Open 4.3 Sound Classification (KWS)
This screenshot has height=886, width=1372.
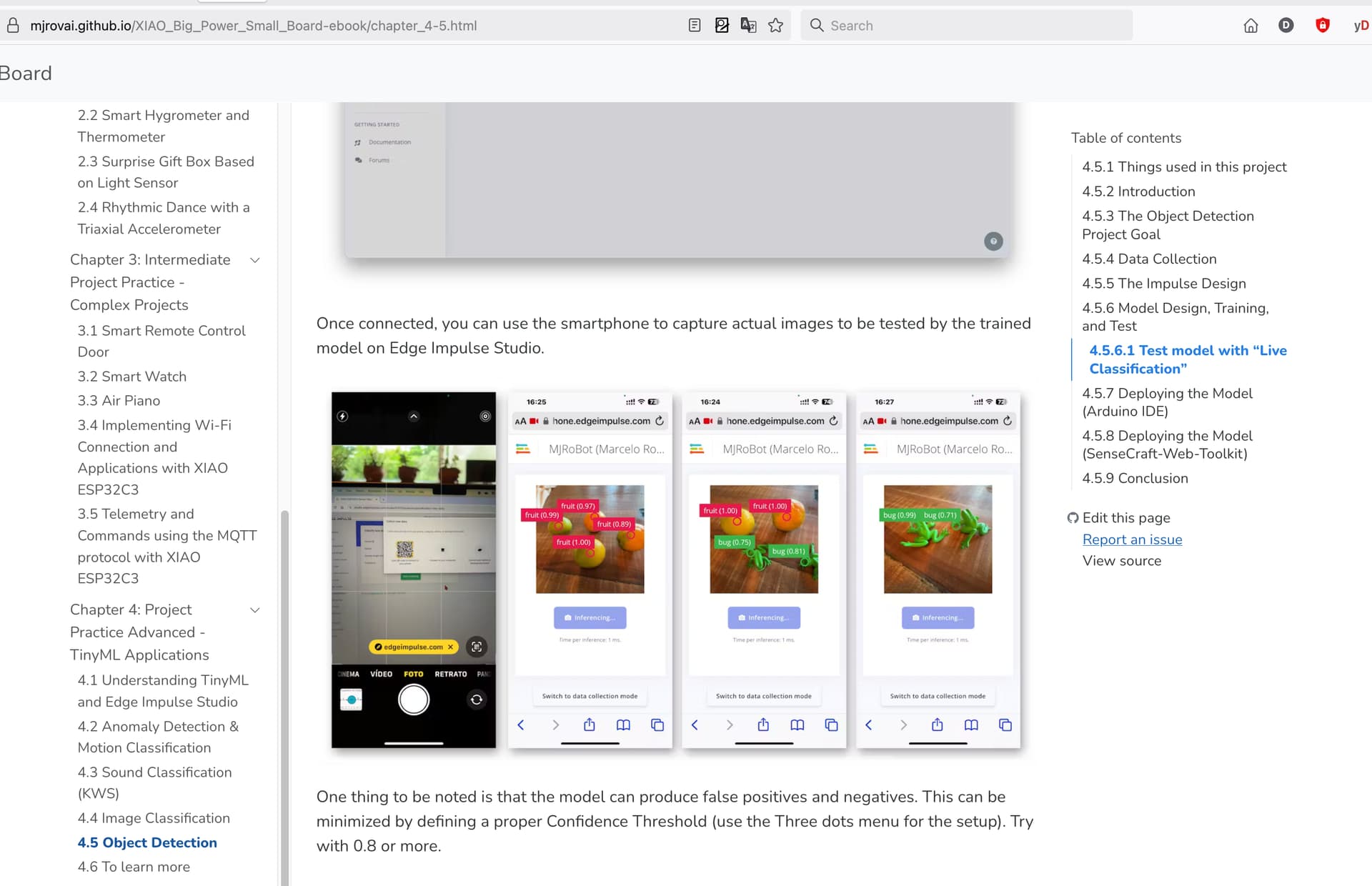tap(154, 782)
